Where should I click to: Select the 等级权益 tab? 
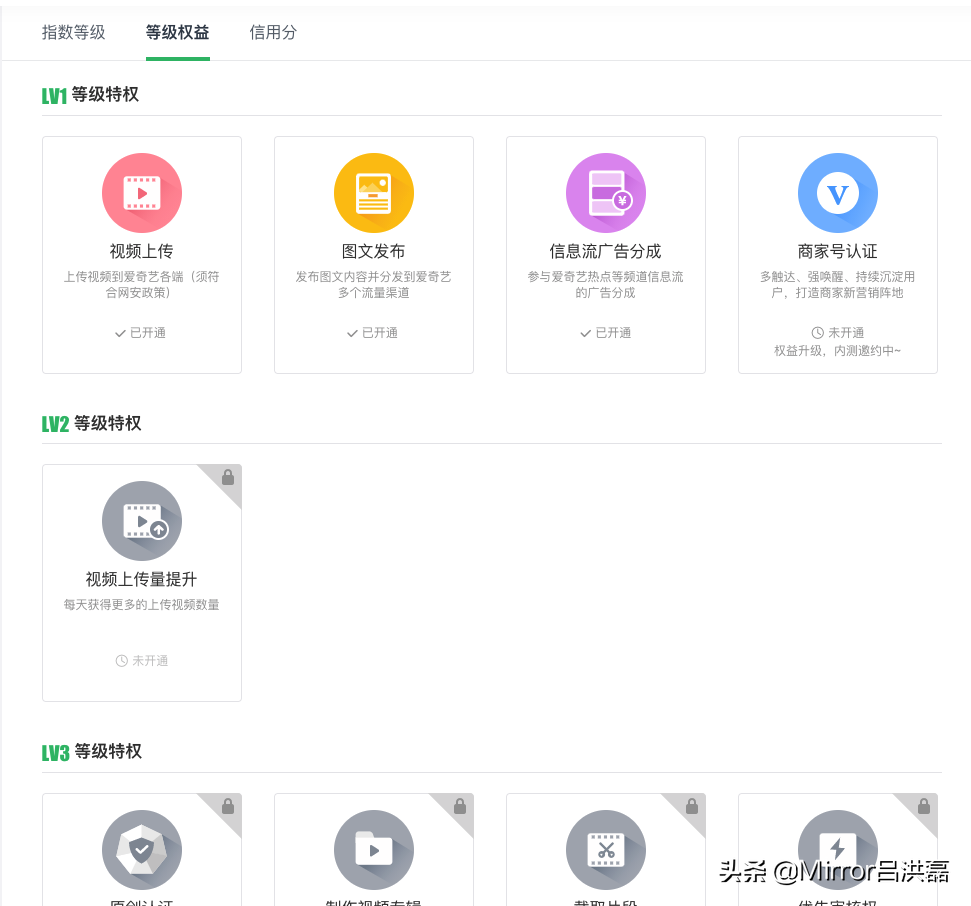(x=178, y=32)
